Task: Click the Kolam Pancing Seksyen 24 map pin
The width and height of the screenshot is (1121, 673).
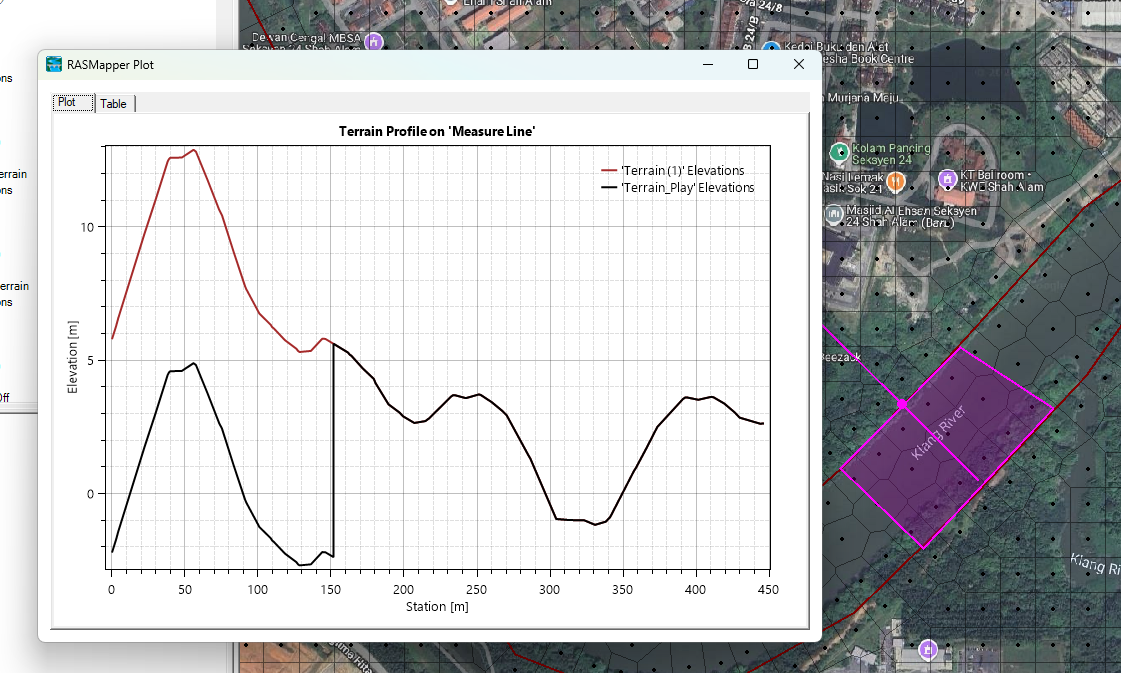Action: [x=838, y=152]
